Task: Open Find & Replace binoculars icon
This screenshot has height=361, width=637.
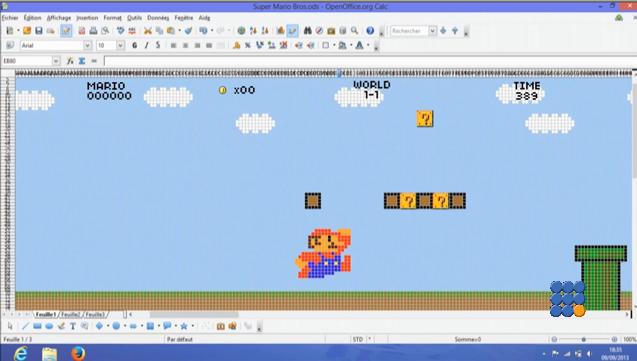Action: [308, 30]
